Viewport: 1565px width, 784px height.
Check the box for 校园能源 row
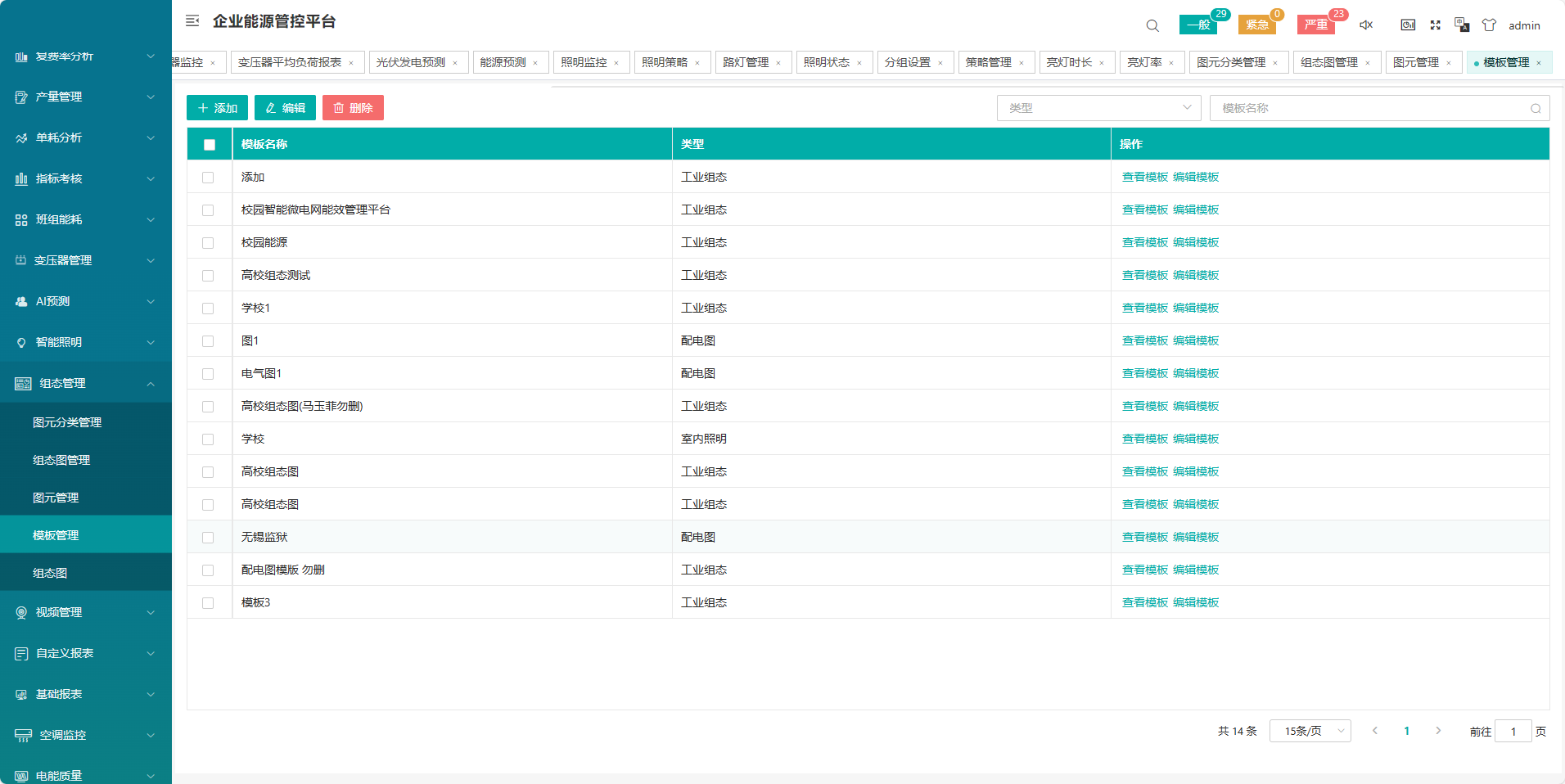click(208, 243)
